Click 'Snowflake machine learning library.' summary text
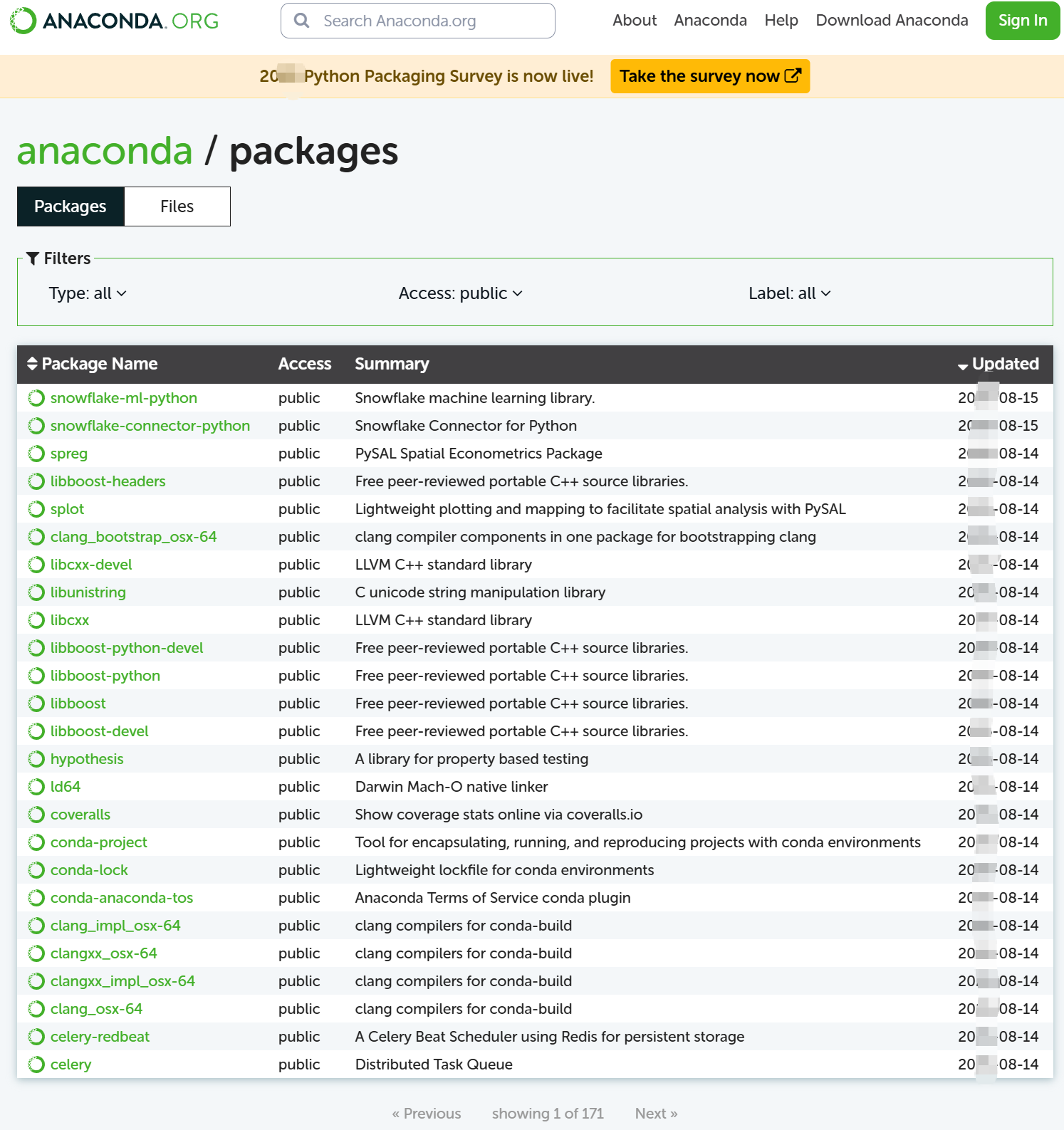1064x1130 pixels. (x=475, y=398)
